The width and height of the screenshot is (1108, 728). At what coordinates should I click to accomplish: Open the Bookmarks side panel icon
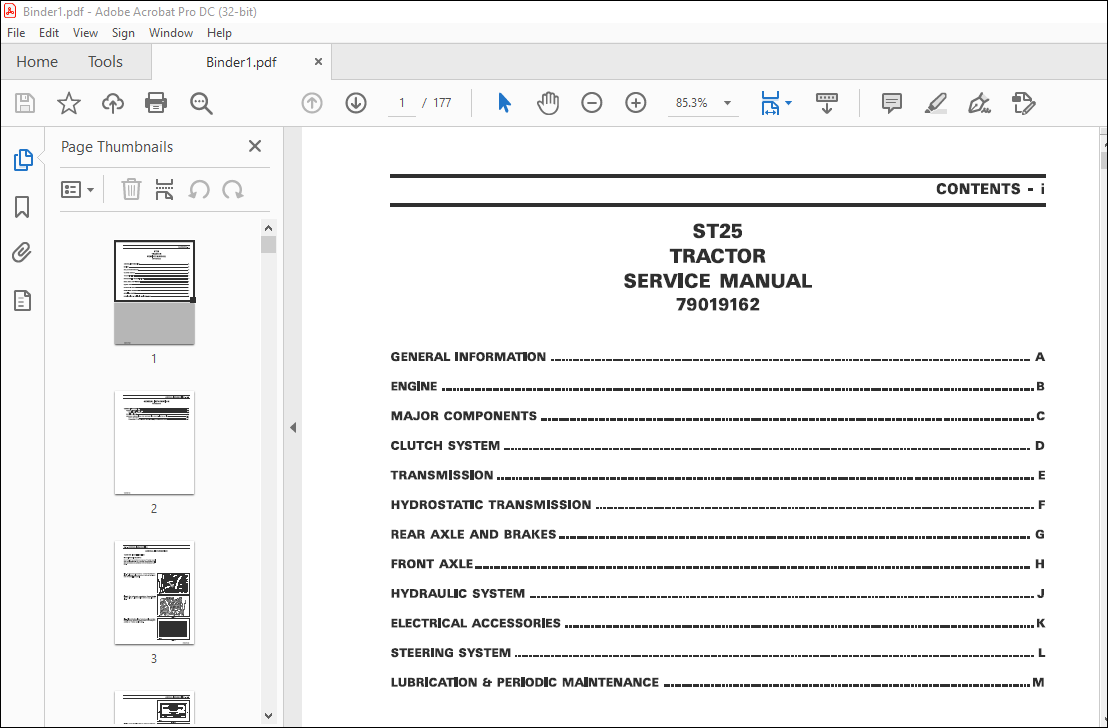[22, 207]
